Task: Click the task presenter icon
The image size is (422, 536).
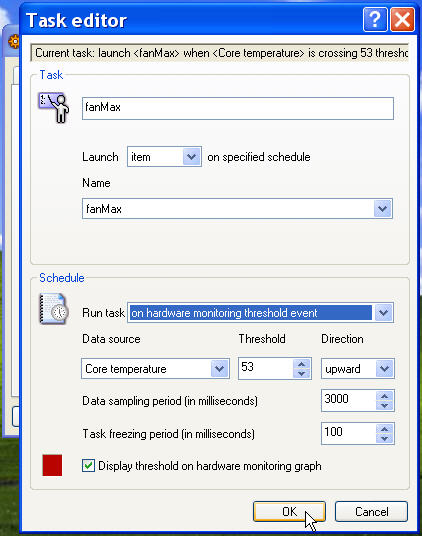Action: click(x=54, y=107)
